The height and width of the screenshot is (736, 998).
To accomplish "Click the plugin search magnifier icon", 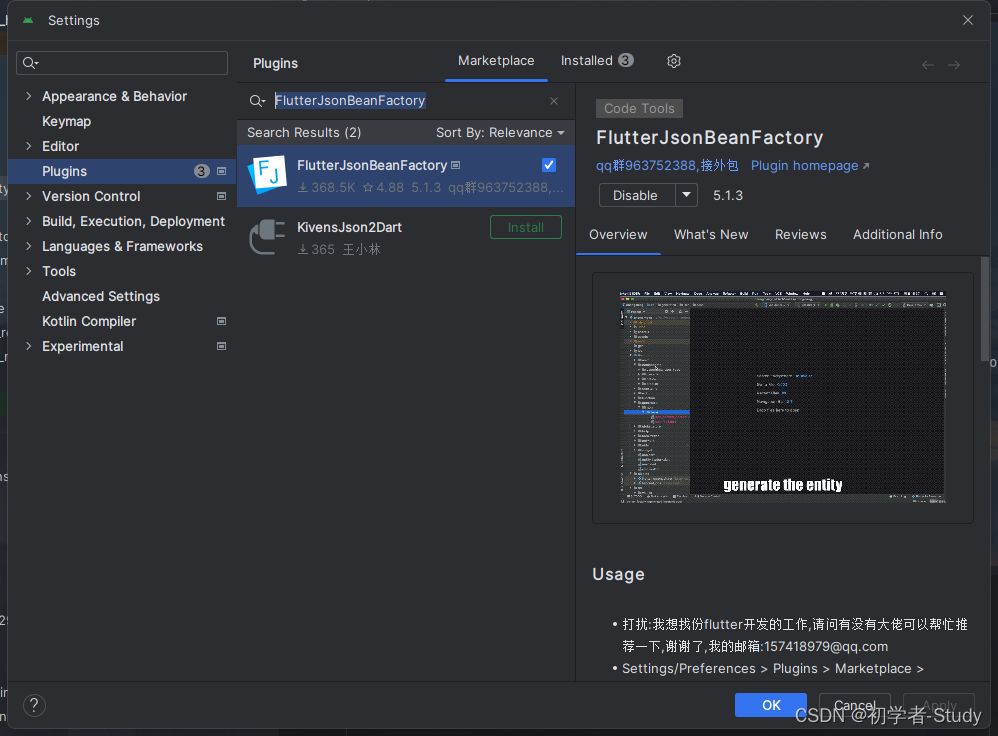I will (x=257, y=101).
